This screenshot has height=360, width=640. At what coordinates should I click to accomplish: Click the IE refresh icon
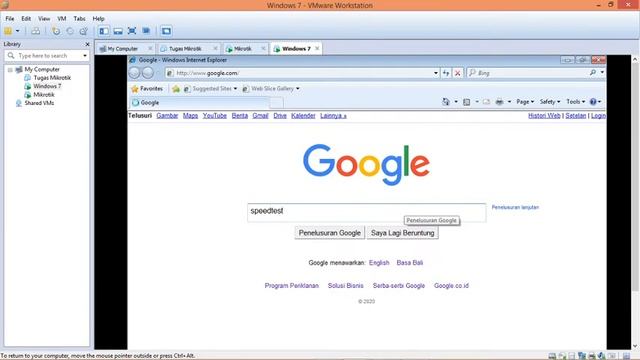(446, 73)
